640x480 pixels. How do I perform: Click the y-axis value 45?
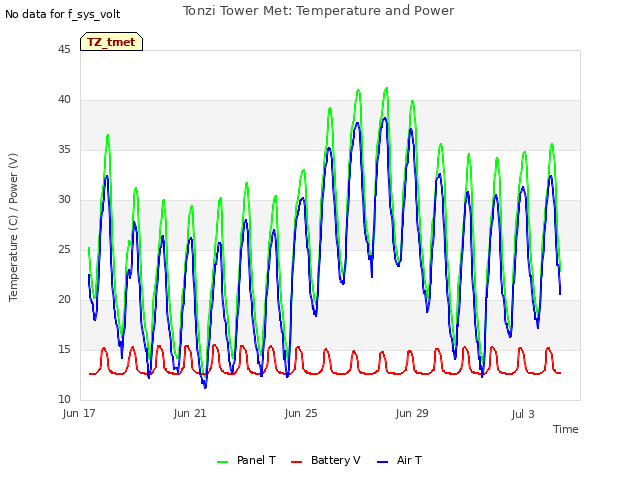(64, 49)
